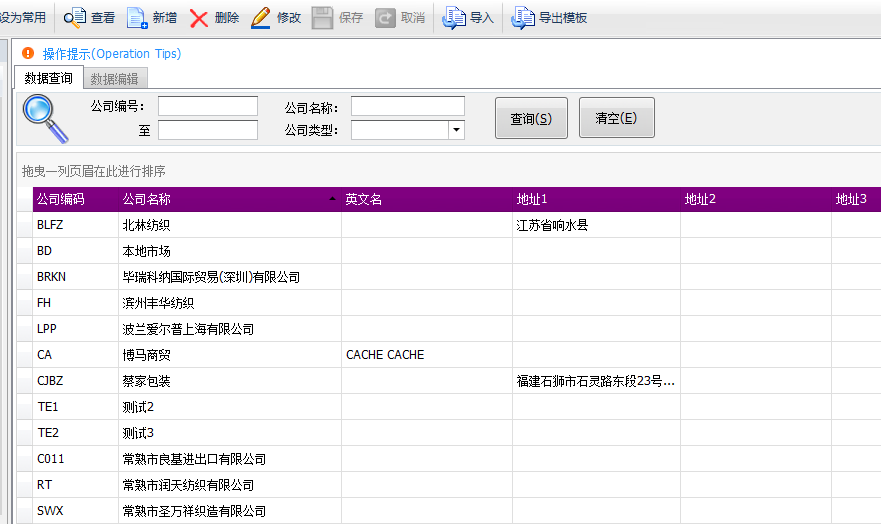881x524 pixels.
Task: Select the 博马商贸 cell
Action: click(x=230, y=355)
